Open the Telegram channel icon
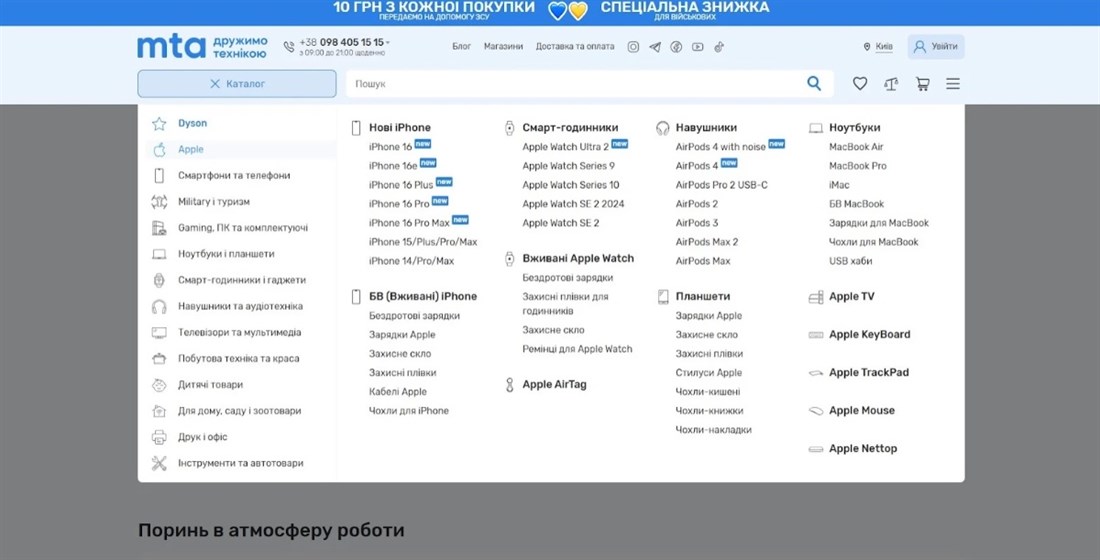The width and height of the screenshot is (1100, 560). point(655,47)
